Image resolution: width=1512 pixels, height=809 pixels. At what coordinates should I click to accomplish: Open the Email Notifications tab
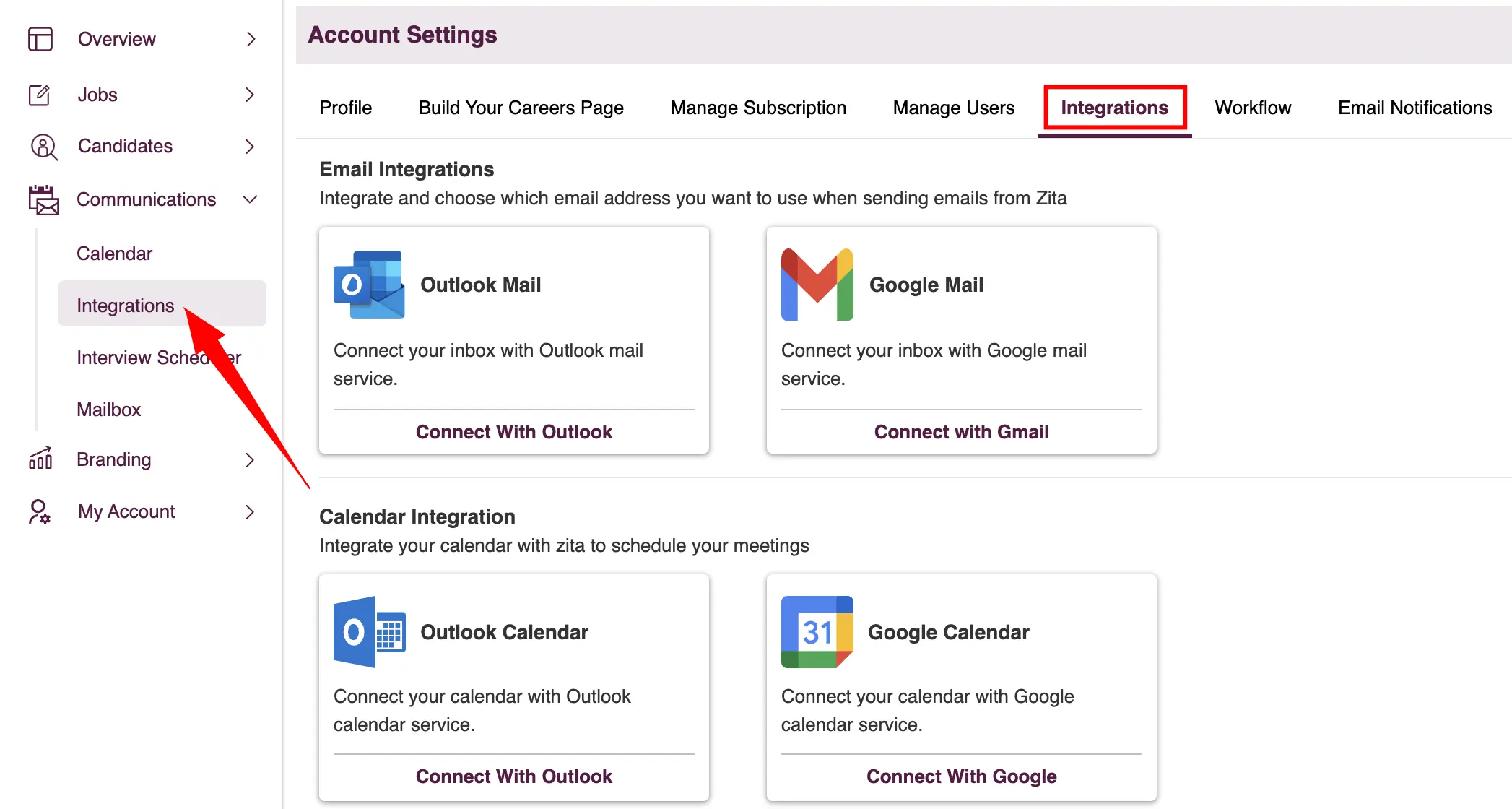pyautogui.click(x=1415, y=108)
